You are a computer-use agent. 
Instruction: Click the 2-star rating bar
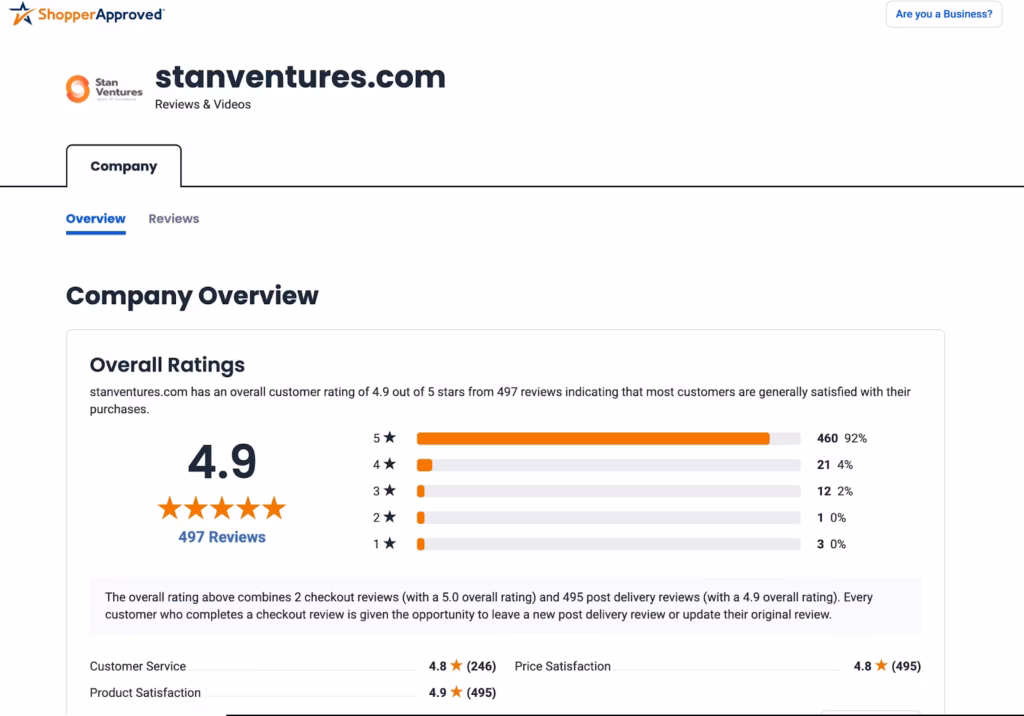click(608, 518)
